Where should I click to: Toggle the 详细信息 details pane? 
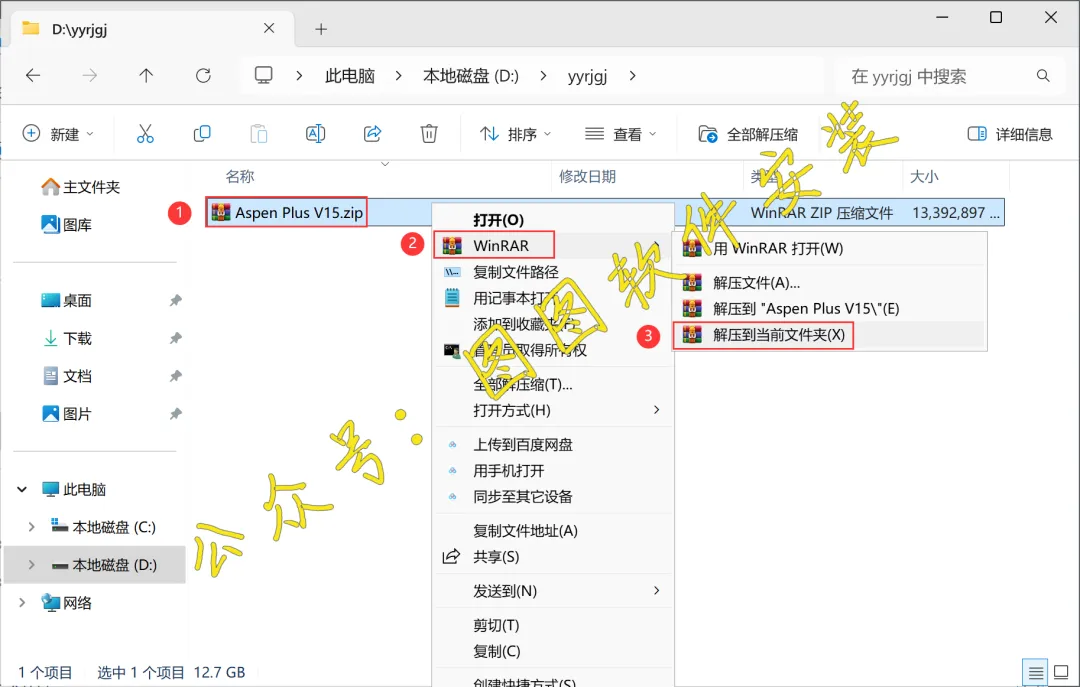point(1010,134)
